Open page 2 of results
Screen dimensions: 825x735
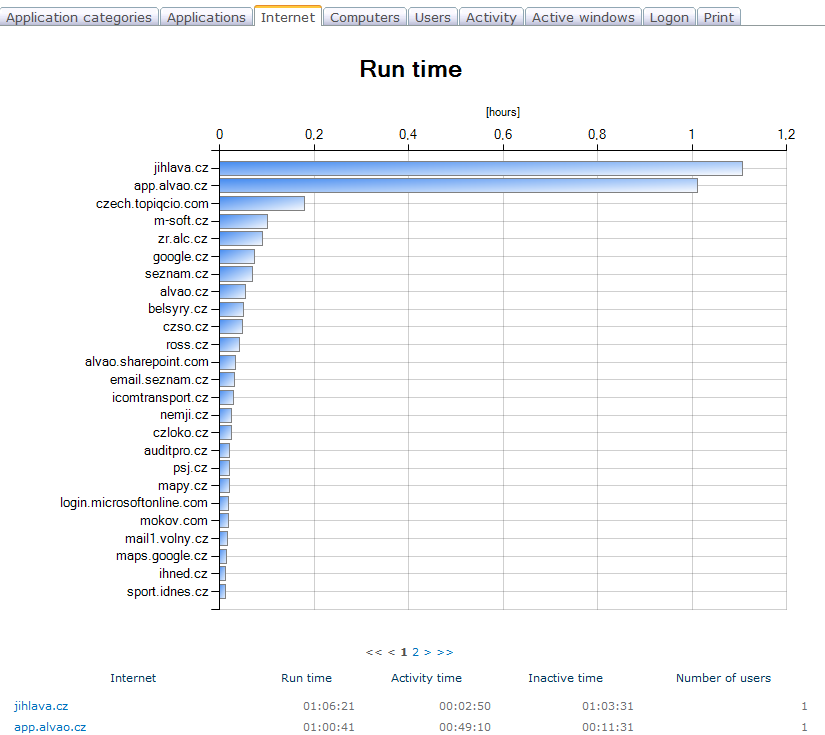[416, 652]
